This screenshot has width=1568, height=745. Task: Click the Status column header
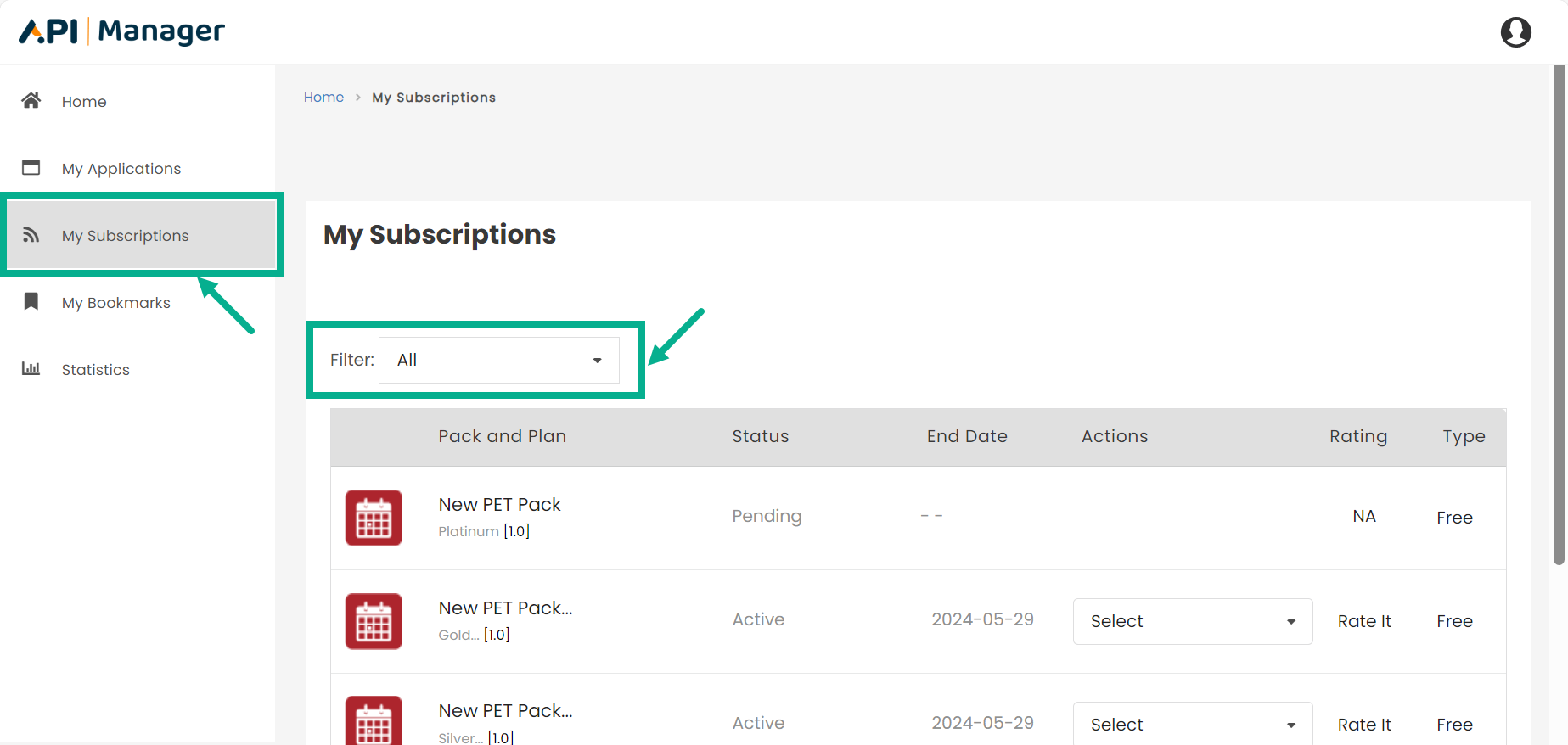[760, 436]
